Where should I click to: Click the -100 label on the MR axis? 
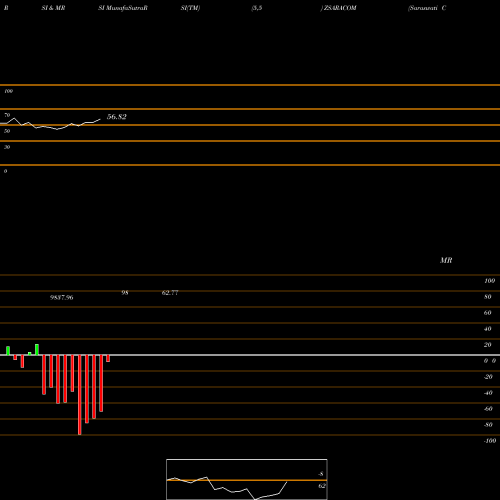490,441
